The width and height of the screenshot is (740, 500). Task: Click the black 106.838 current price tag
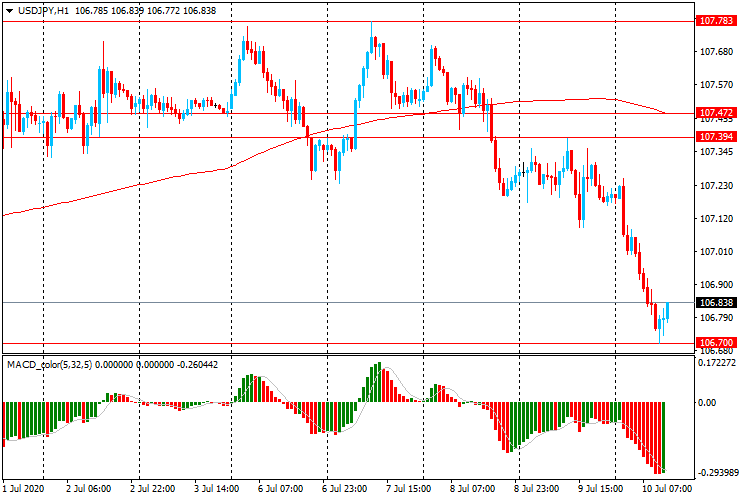coord(716,302)
